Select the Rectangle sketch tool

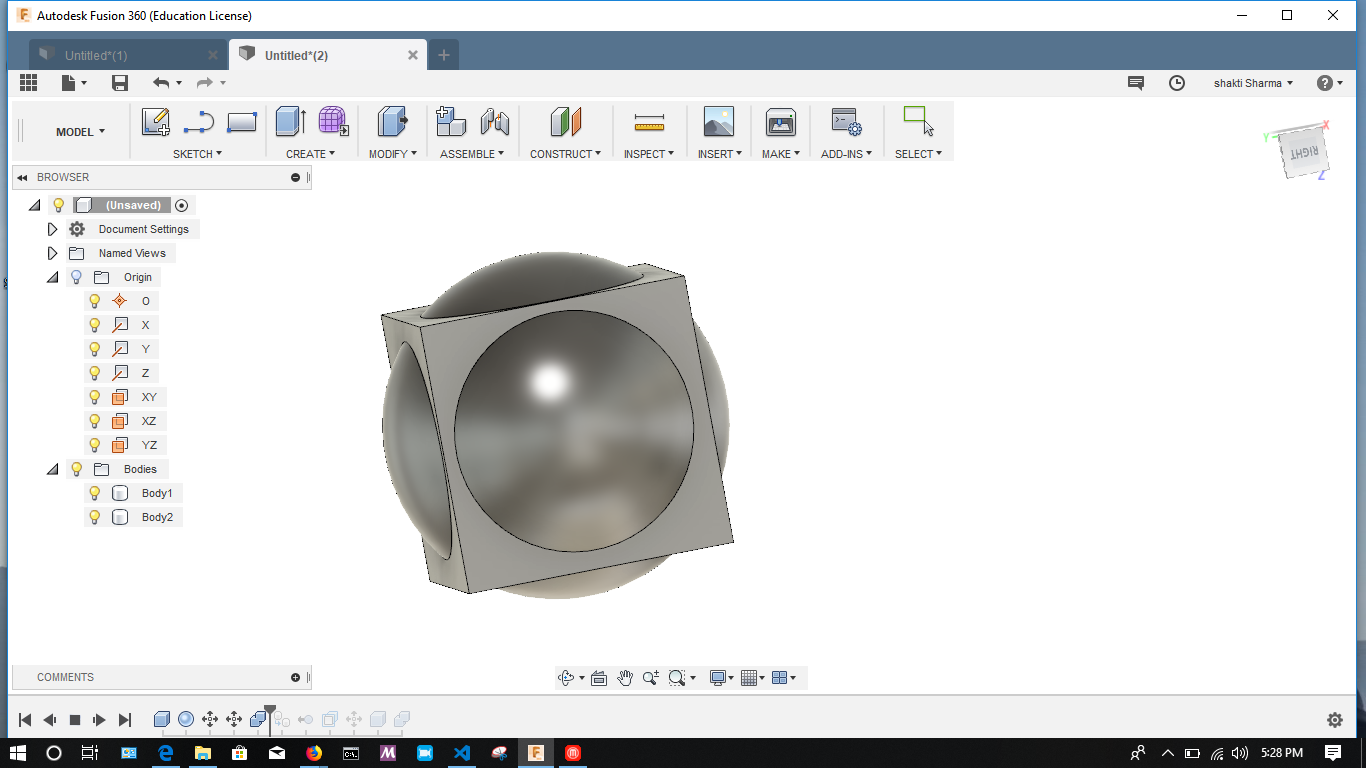click(x=242, y=122)
